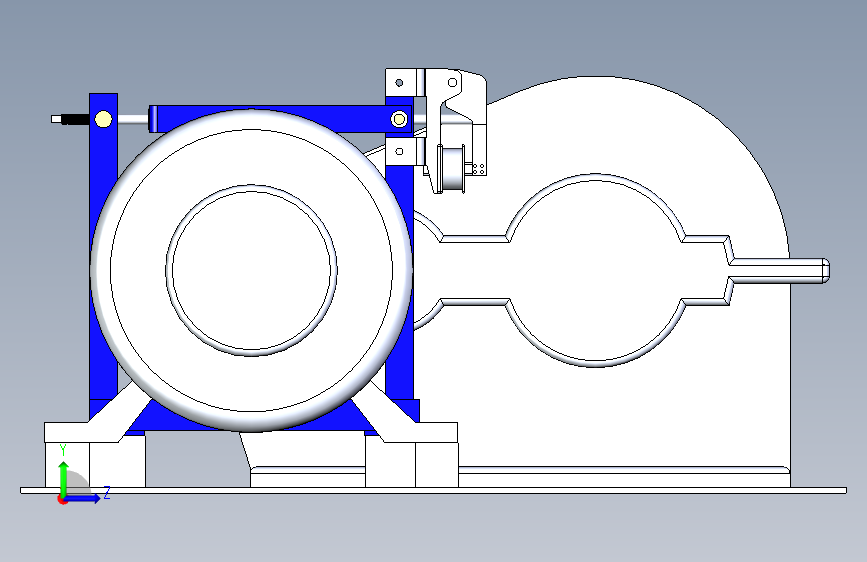Select the long thin base plate at the bottom

click(x=434, y=491)
